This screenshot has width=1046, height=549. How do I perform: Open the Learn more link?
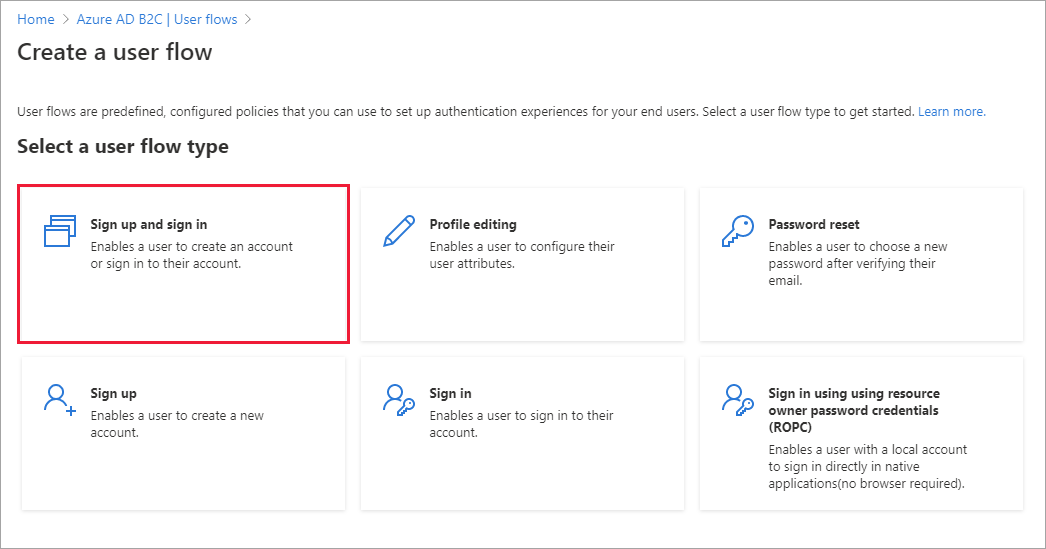pos(951,111)
